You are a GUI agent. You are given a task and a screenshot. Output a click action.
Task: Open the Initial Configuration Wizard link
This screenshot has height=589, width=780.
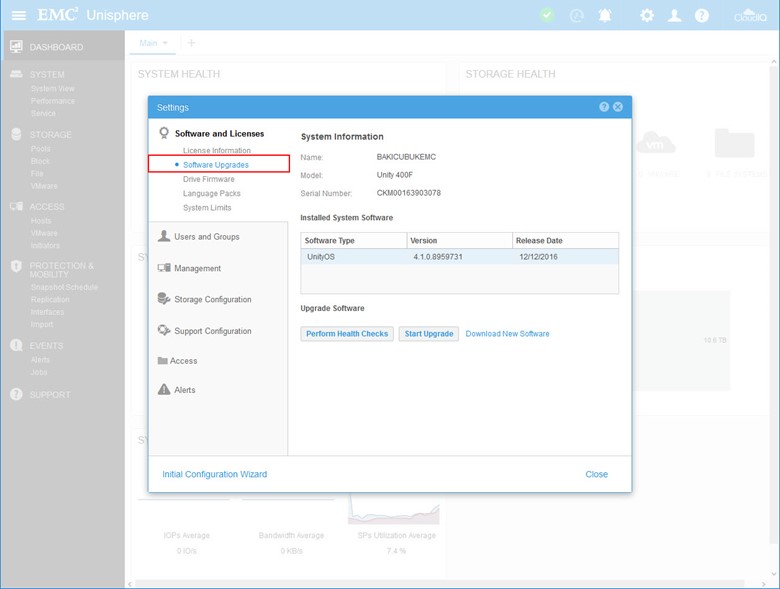(x=214, y=474)
